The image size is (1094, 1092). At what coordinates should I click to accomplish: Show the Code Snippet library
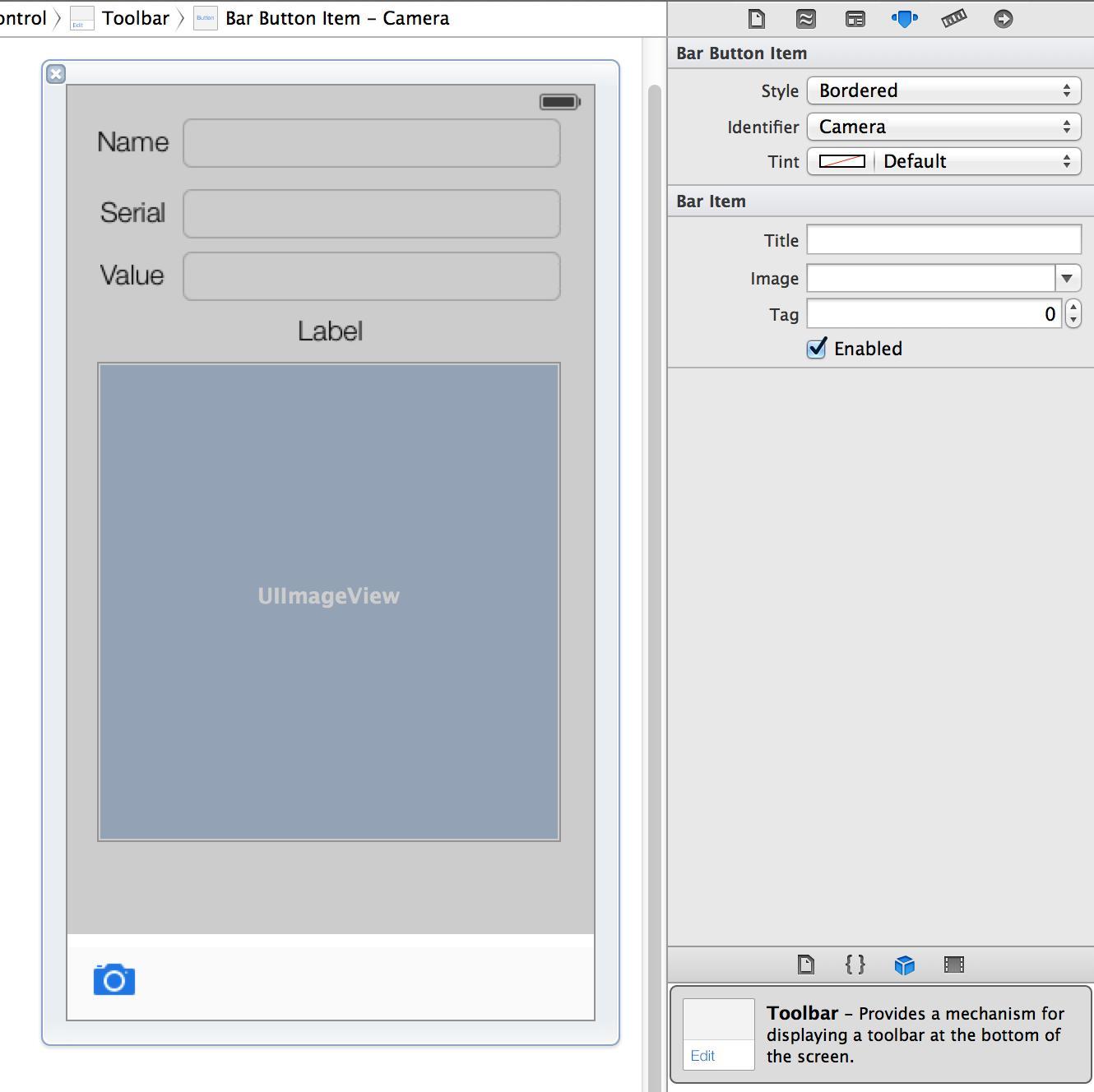tap(855, 964)
